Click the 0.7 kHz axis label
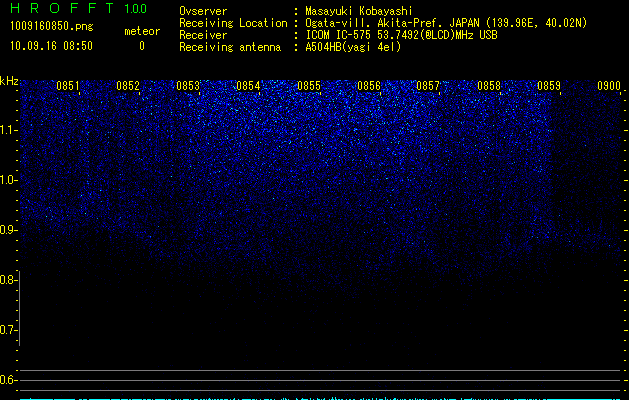This screenshot has width=629, height=400. [8, 330]
